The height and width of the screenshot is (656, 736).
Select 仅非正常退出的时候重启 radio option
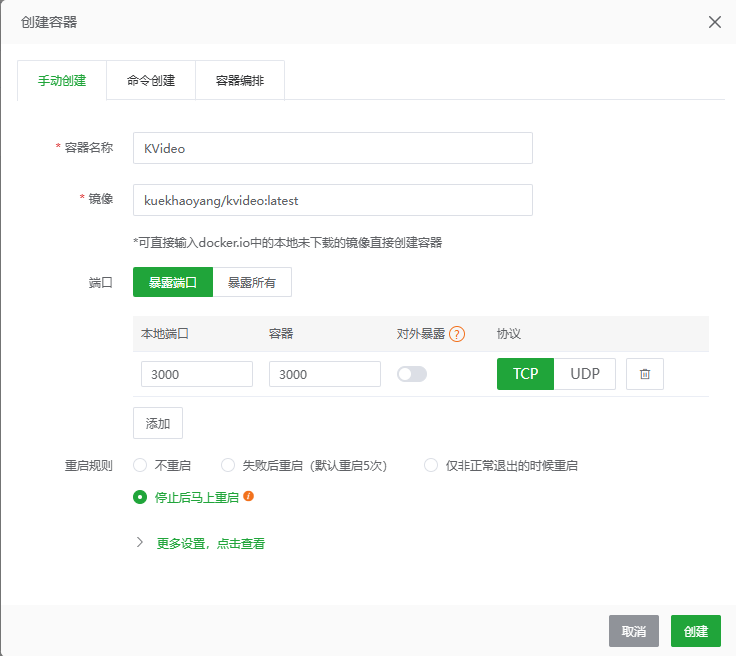tap(431, 465)
